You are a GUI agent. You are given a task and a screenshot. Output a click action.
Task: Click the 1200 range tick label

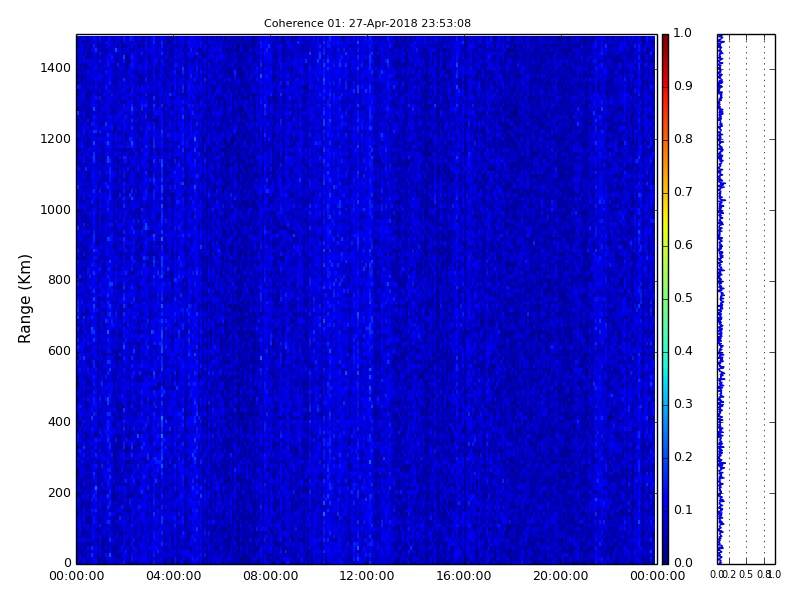click(56, 139)
